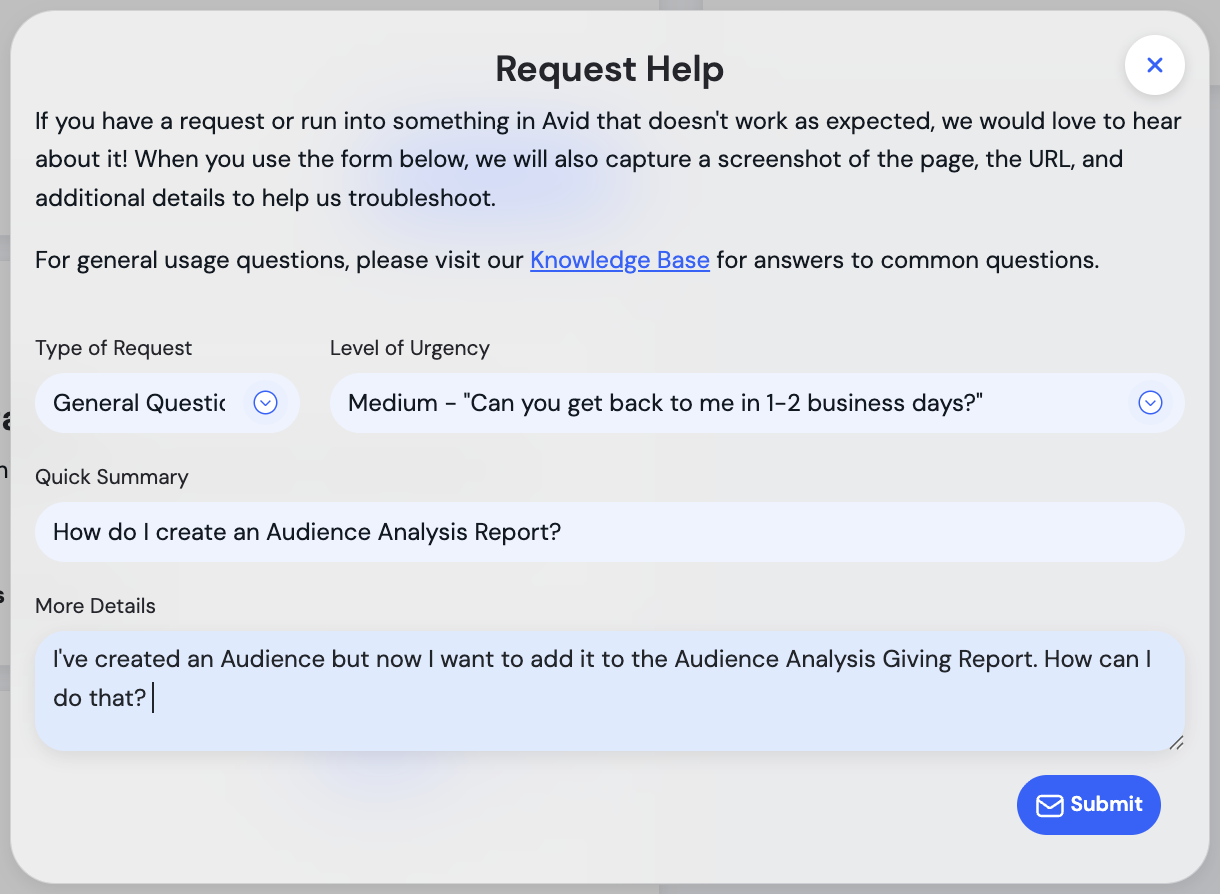1220x894 pixels.
Task: Open the Knowledge Base link
Action: pyautogui.click(x=619, y=260)
